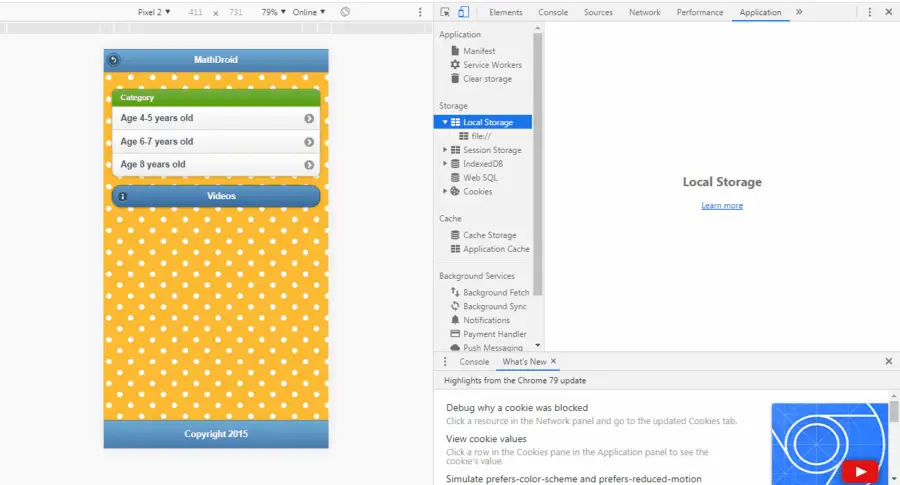Click the 'Copyright 2015' footer text

pos(216,434)
